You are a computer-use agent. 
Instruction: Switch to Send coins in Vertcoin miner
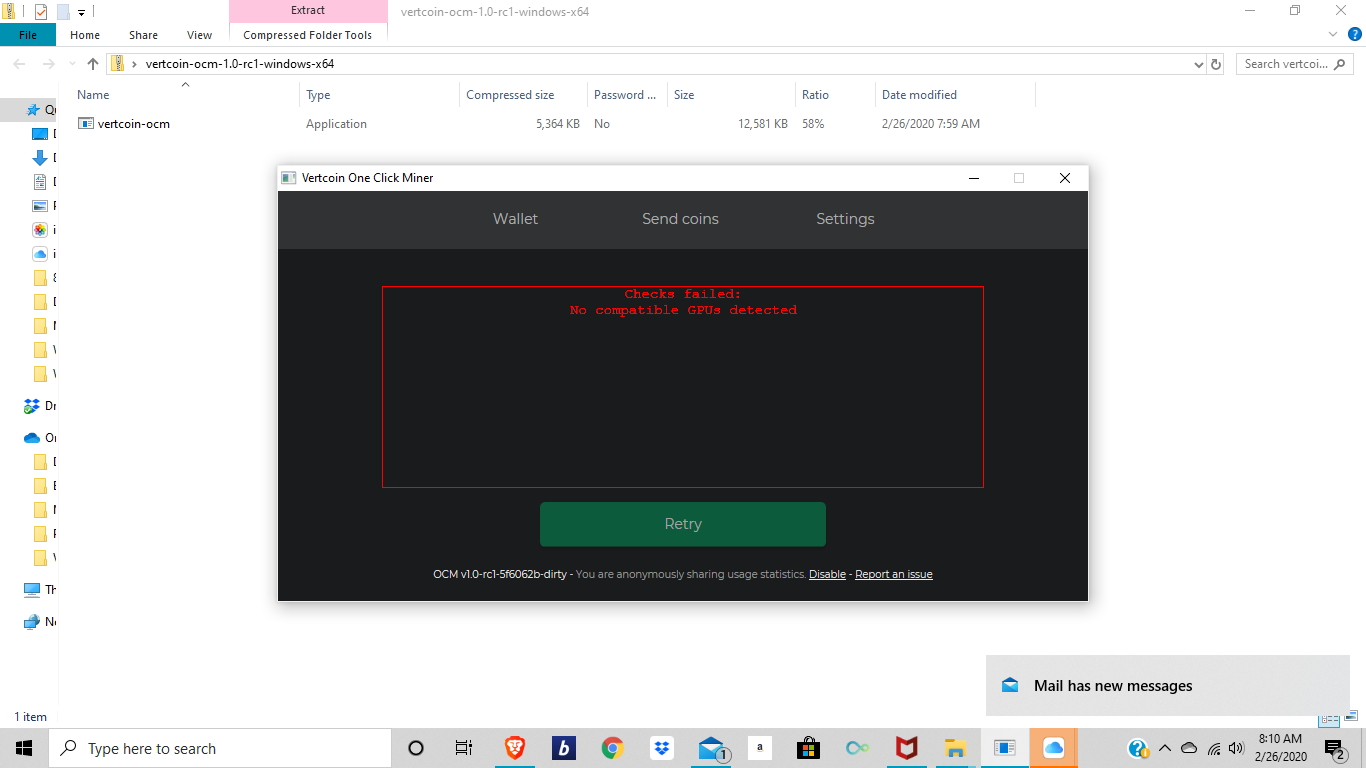point(680,219)
